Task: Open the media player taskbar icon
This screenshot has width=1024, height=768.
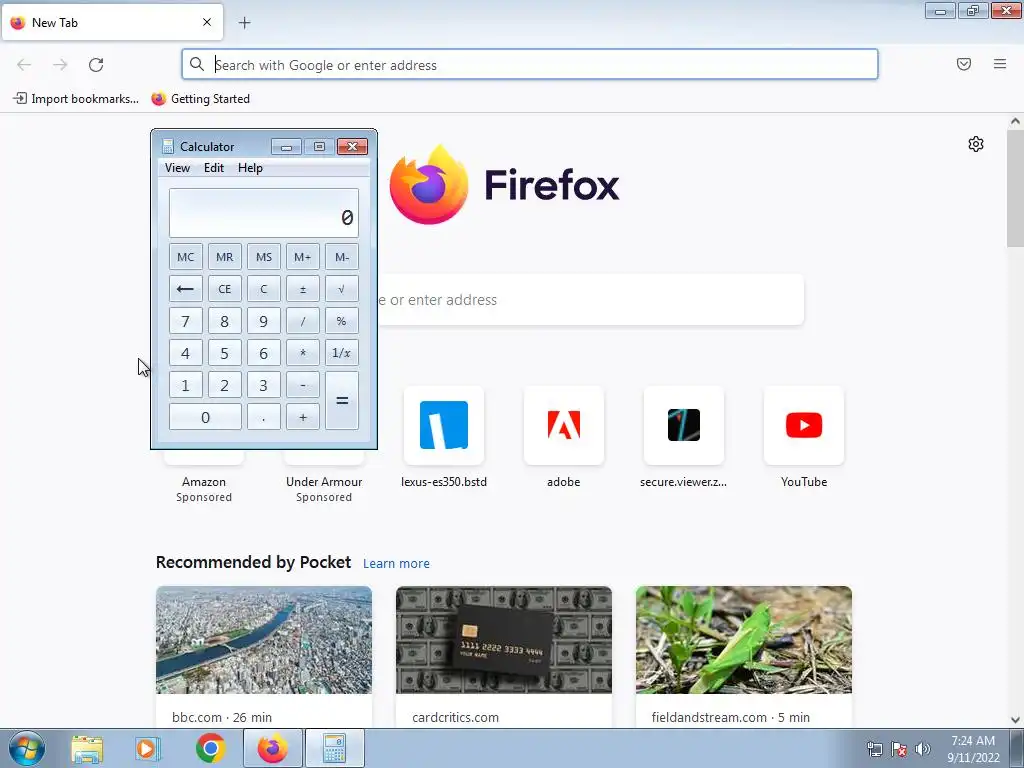Action: click(x=148, y=748)
